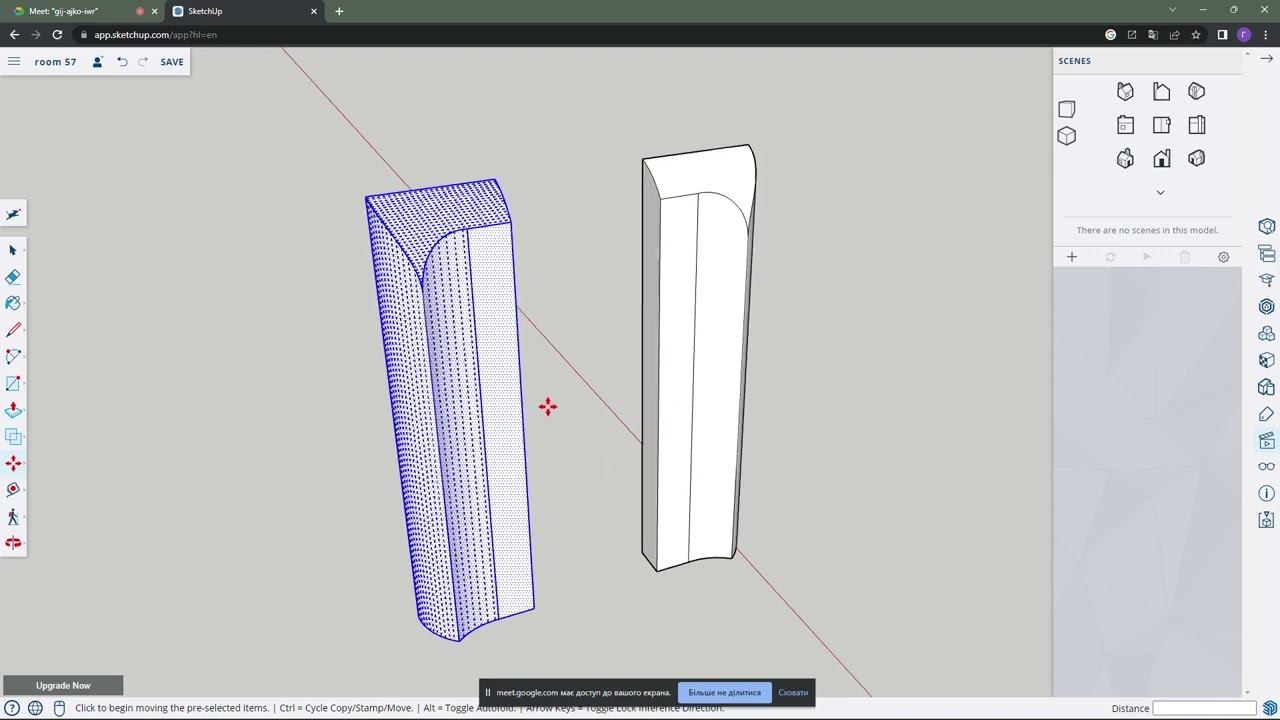Open the Display glasses panel icon

pyautogui.click(x=1266, y=467)
